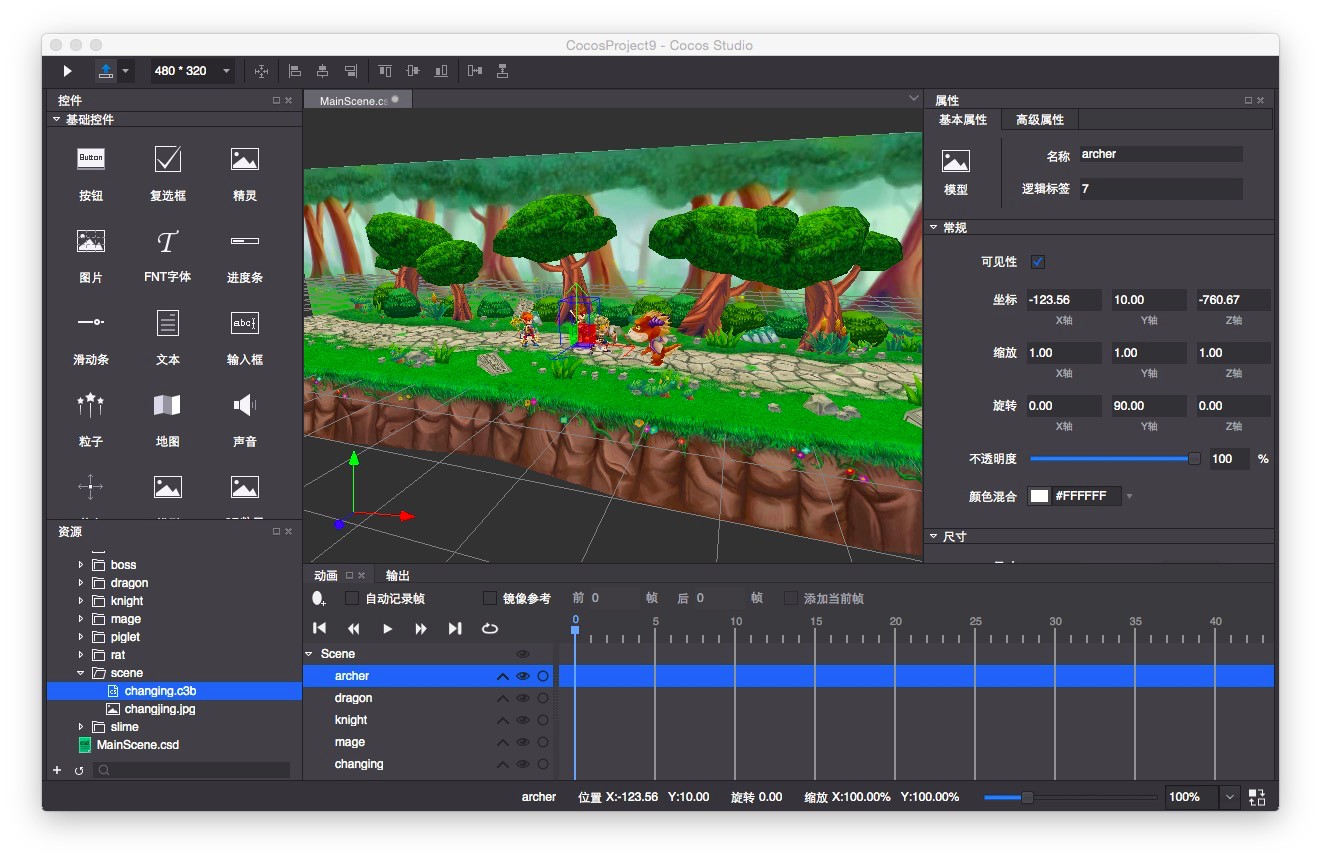The image size is (1321, 861).
Task: Adjust the bottom zoom slider handle
Action: pyautogui.click(x=1027, y=797)
